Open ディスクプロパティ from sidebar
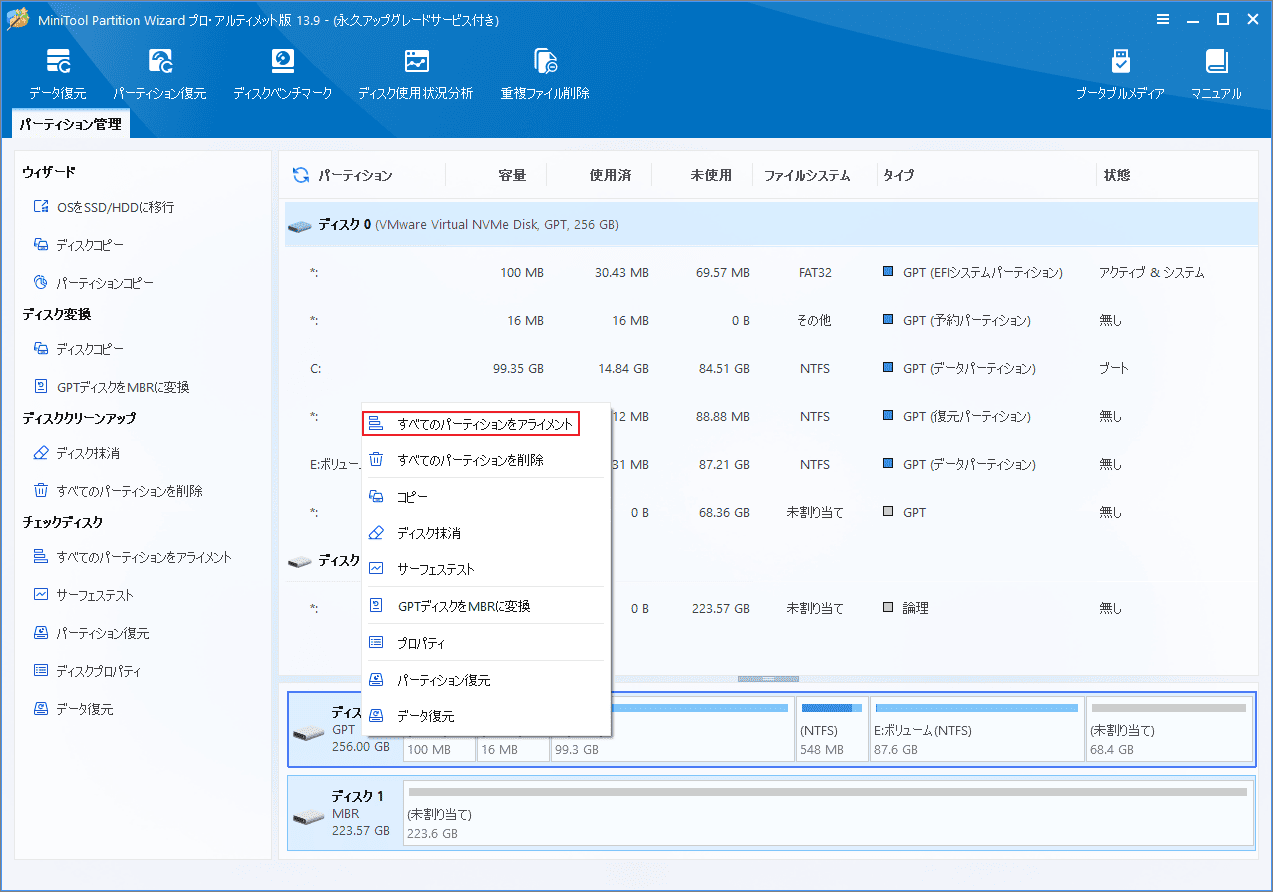The width and height of the screenshot is (1273, 892). [87, 671]
